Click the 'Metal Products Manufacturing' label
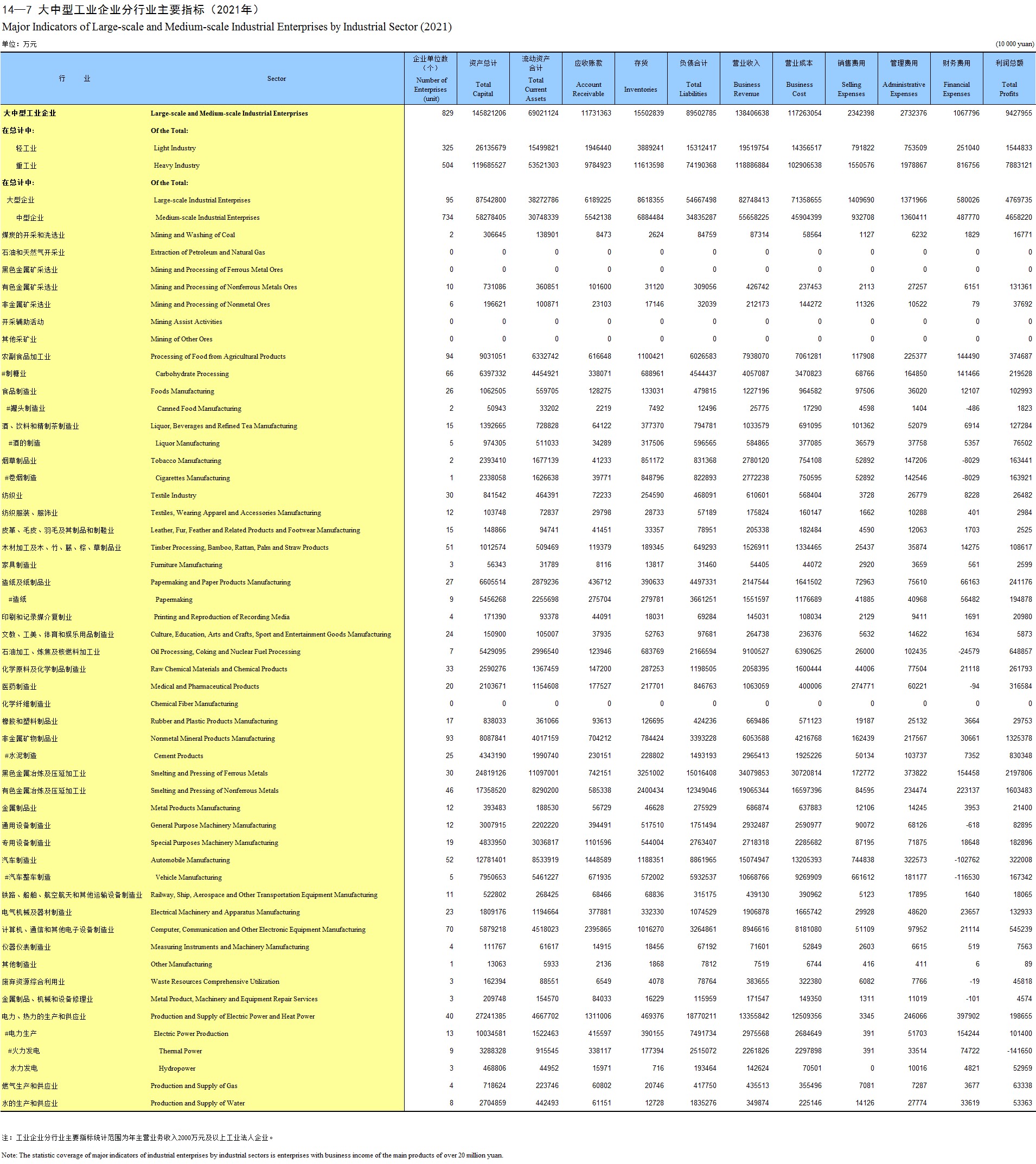1036x1164 pixels. coord(195,808)
